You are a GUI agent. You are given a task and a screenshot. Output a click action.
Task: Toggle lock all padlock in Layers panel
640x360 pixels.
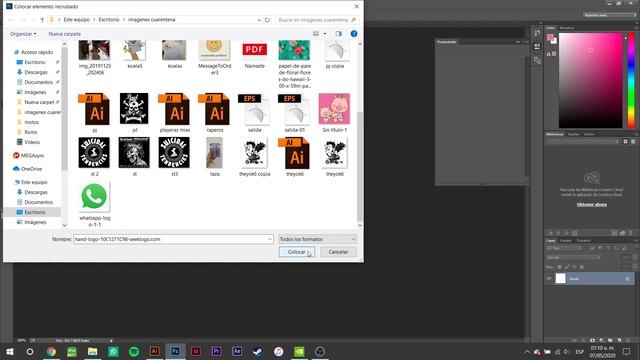pyautogui.click(x=582, y=267)
